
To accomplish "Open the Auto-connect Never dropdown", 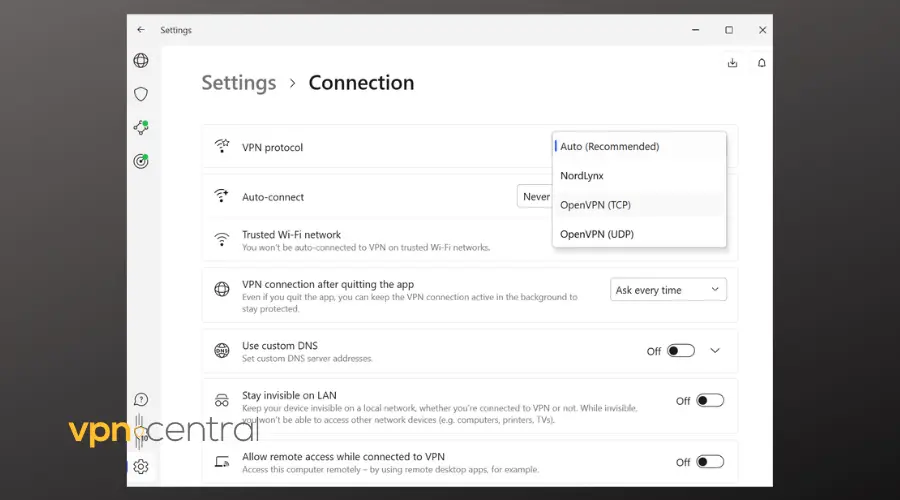I will click(x=535, y=196).
